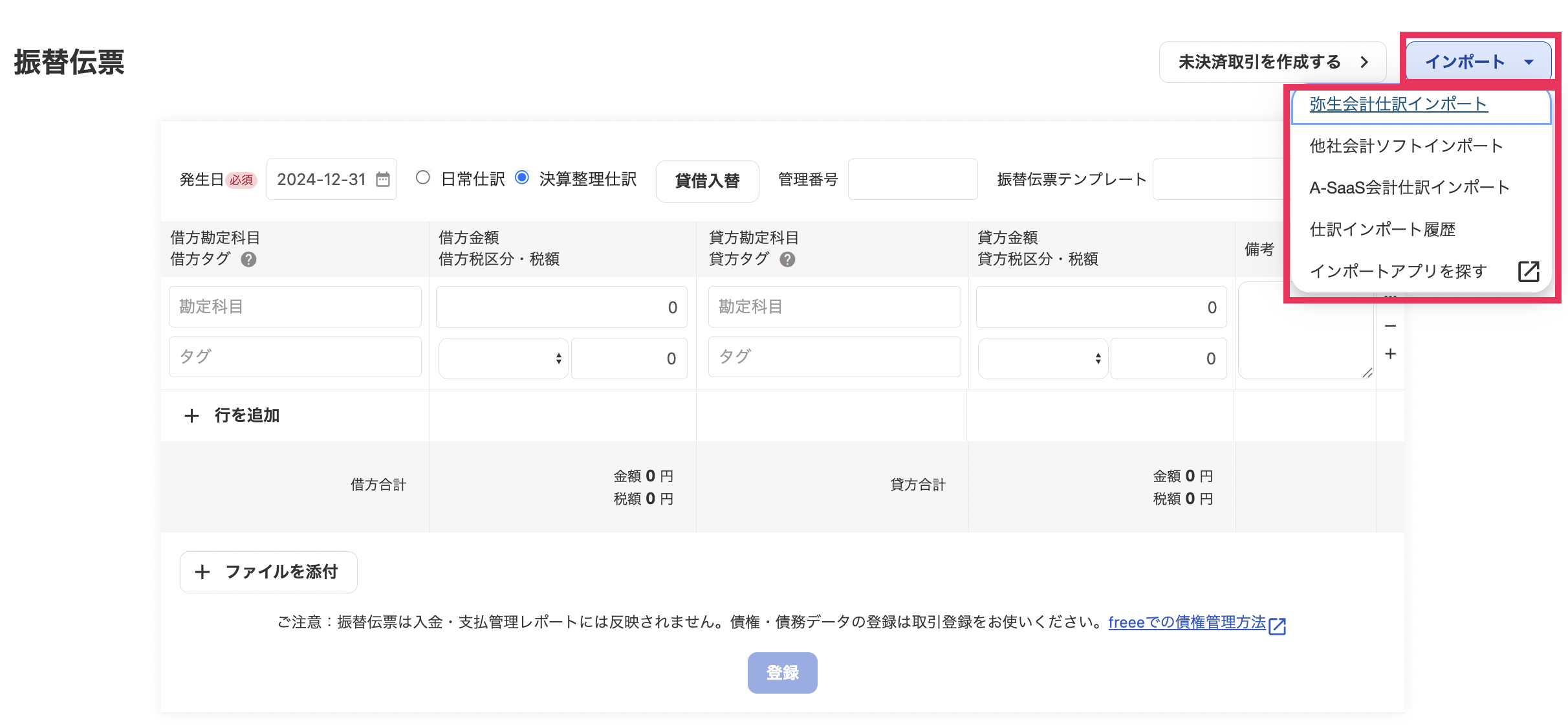Click the plus icon to insert row
Screen dimensions: 1568x726
(x=1391, y=354)
